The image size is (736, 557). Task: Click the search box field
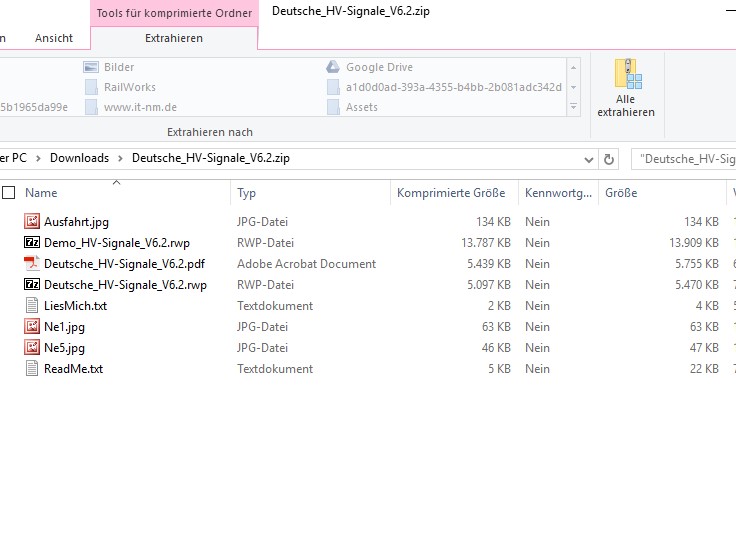tap(683, 159)
